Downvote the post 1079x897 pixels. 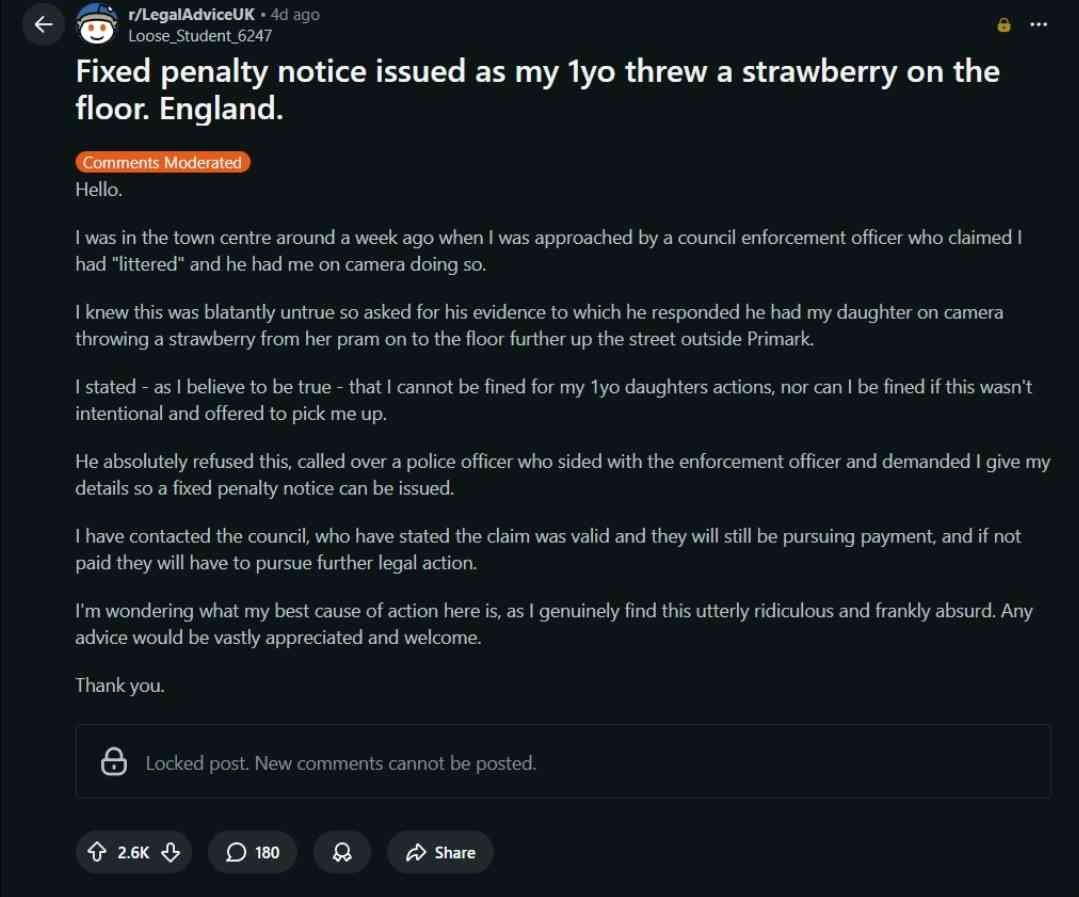(171, 852)
